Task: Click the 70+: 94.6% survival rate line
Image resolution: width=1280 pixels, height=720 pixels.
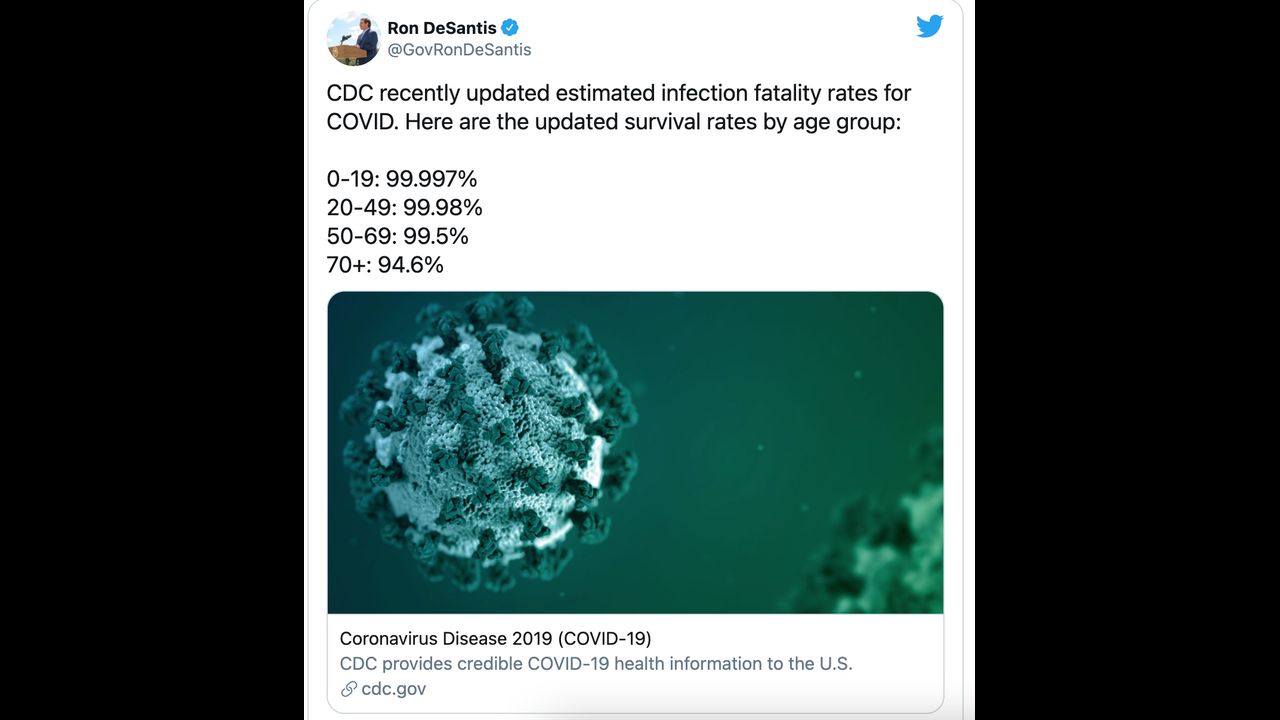Action: pyautogui.click(x=384, y=264)
